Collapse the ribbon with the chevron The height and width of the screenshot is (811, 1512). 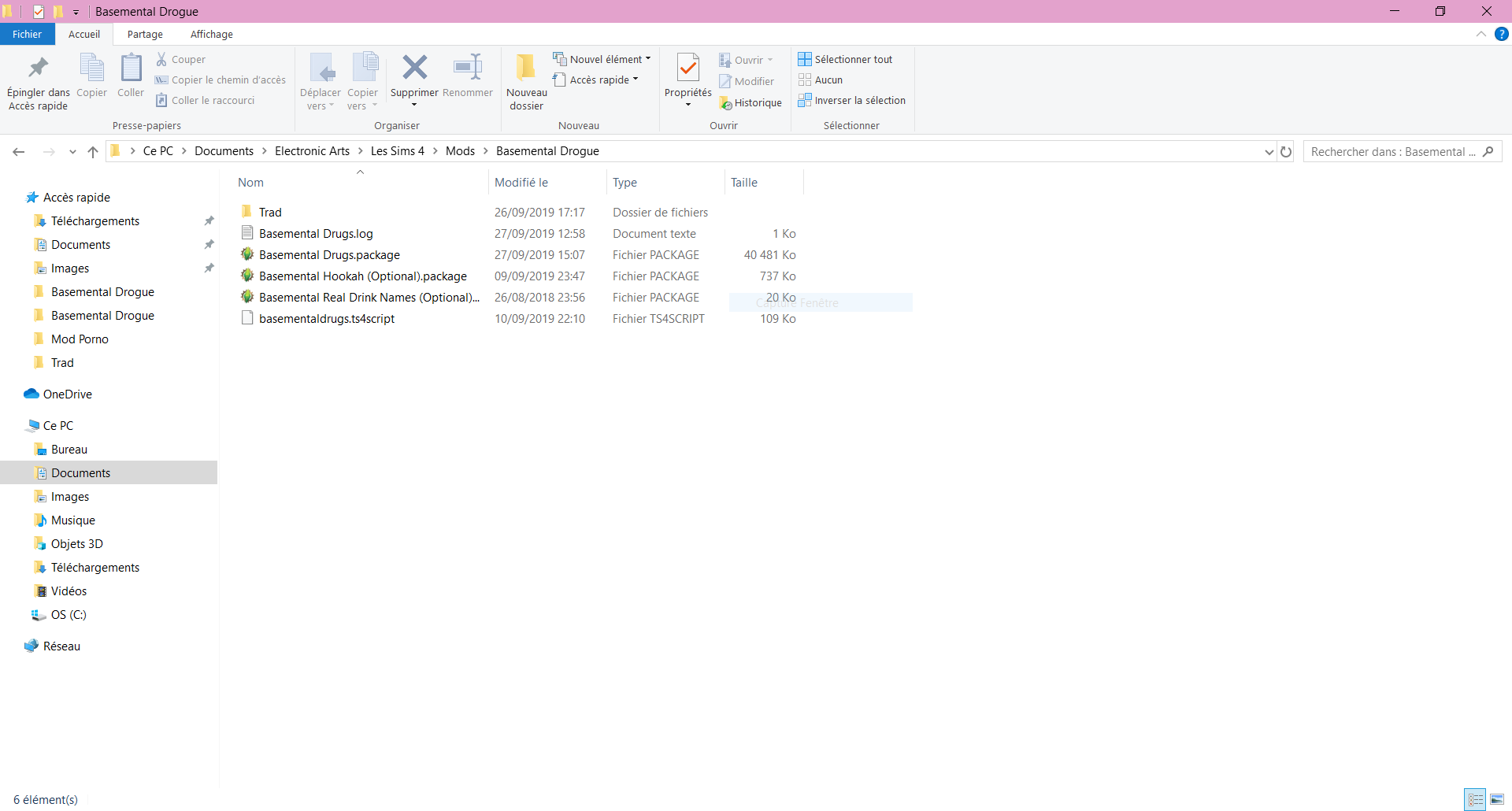coord(1480,34)
